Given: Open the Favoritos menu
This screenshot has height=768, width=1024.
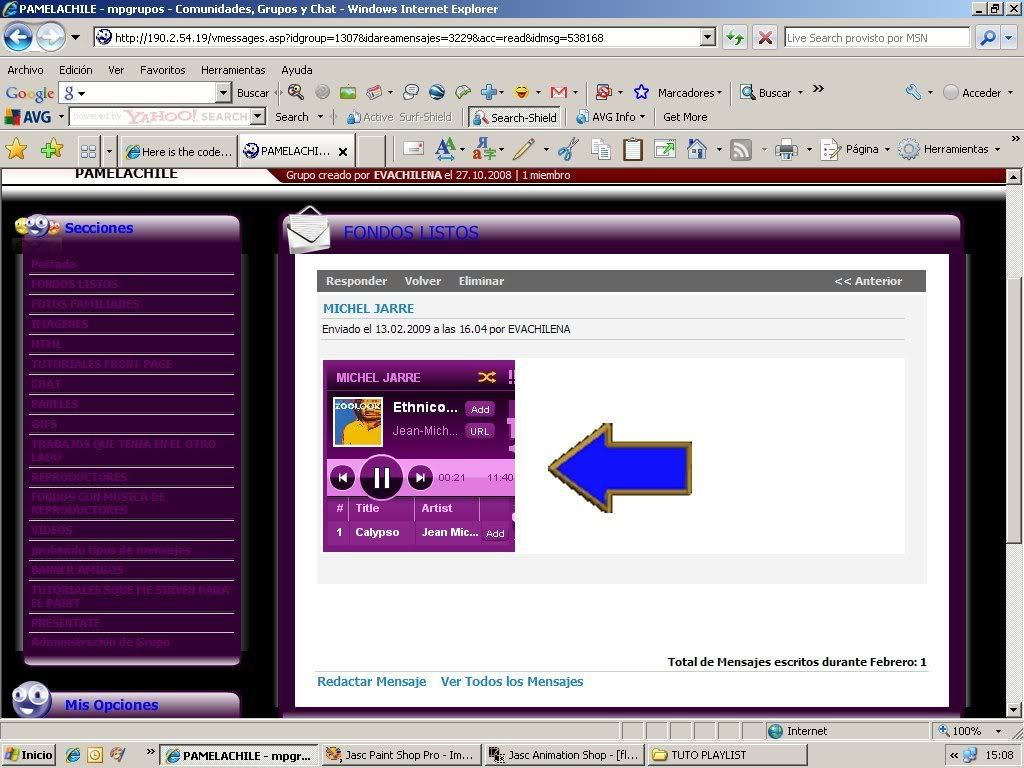Looking at the screenshot, I should 163,70.
